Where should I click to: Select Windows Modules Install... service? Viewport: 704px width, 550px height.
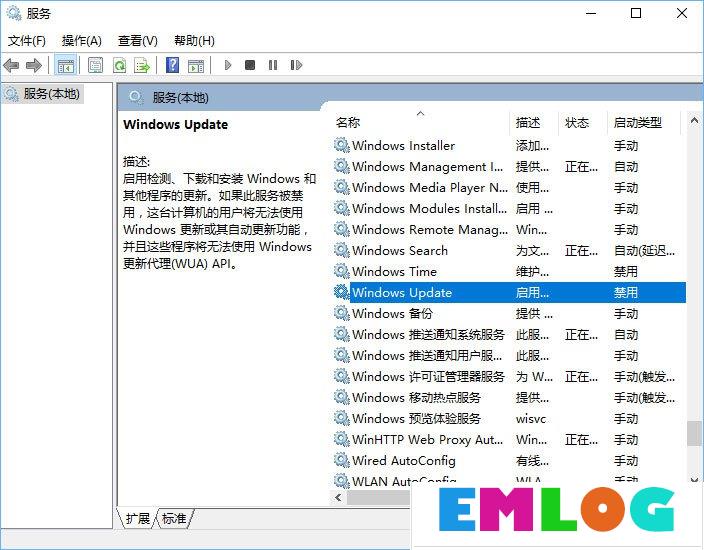point(509,208)
